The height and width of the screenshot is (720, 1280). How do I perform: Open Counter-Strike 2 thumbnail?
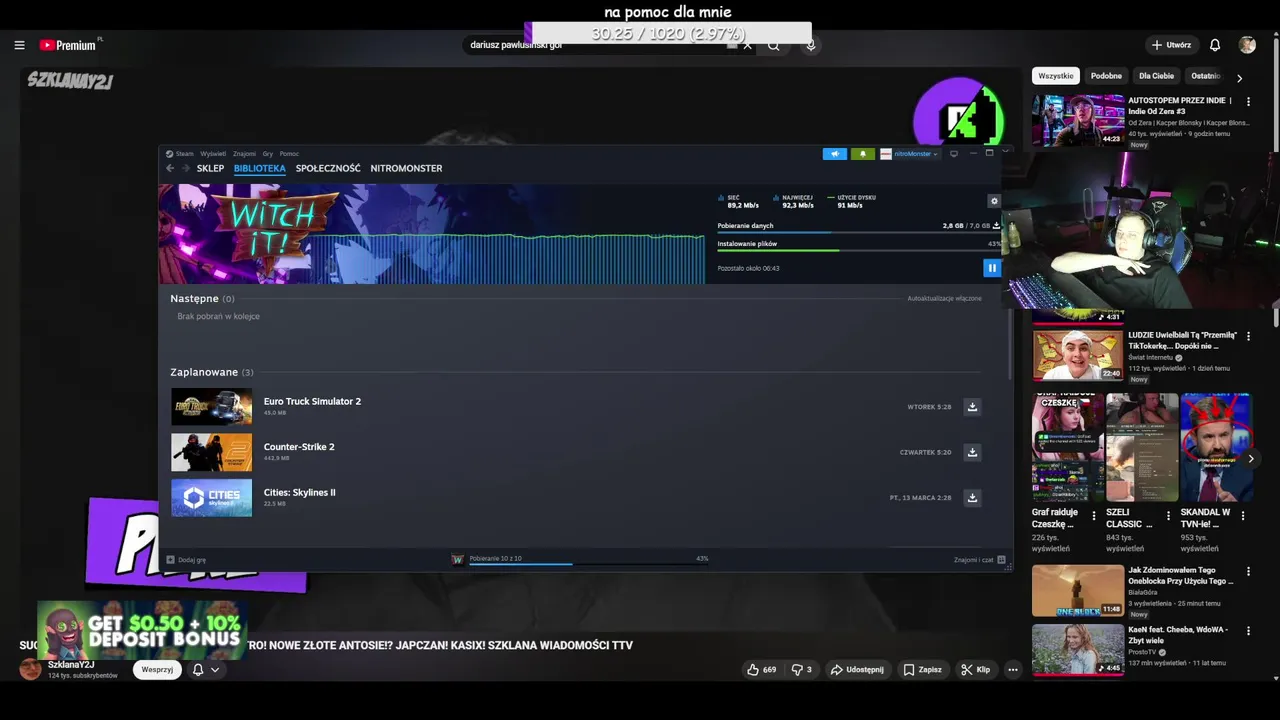[211, 452]
